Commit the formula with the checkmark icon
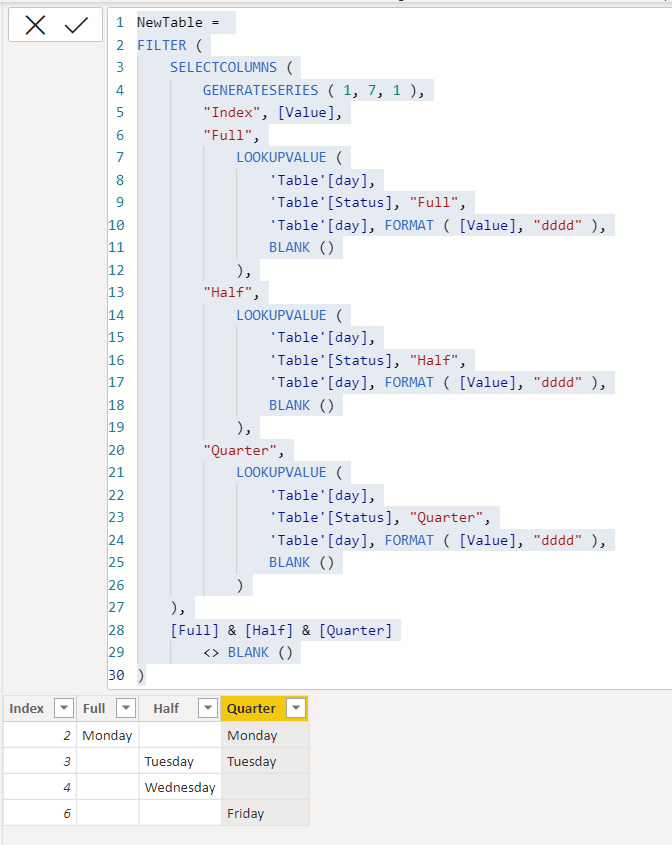This screenshot has height=845, width=672. 76,25
